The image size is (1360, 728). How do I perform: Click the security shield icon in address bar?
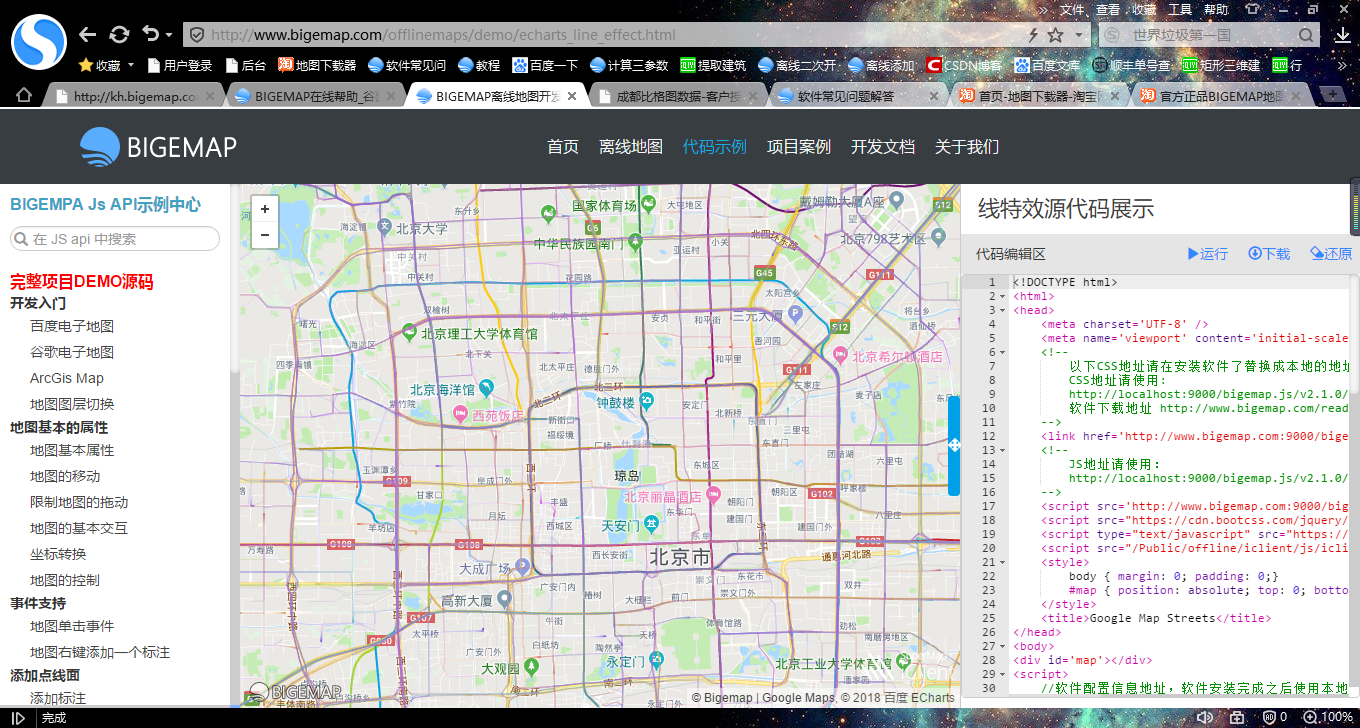[x=197, y=35]
